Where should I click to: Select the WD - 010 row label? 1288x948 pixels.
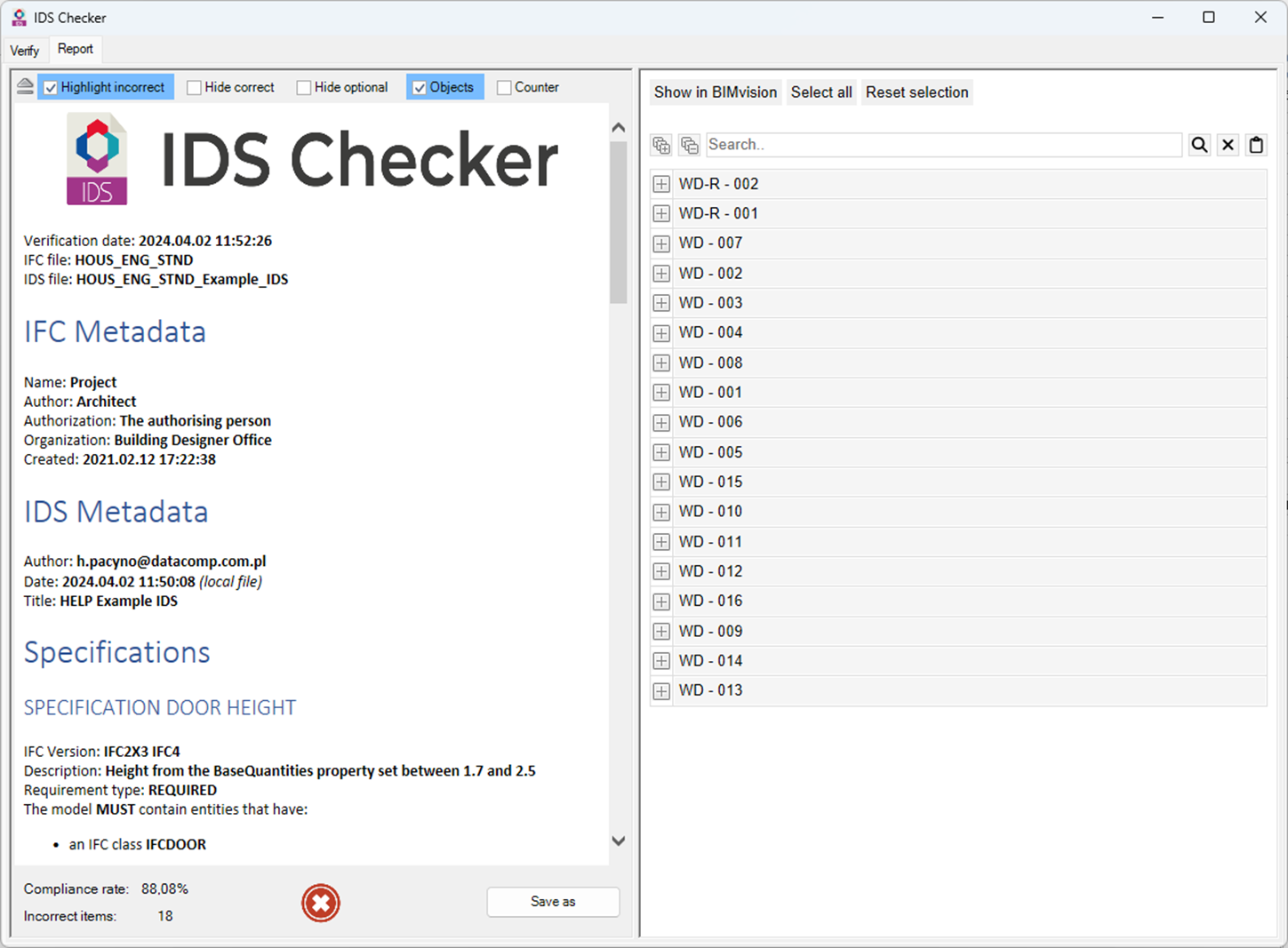tap(710, 511)
